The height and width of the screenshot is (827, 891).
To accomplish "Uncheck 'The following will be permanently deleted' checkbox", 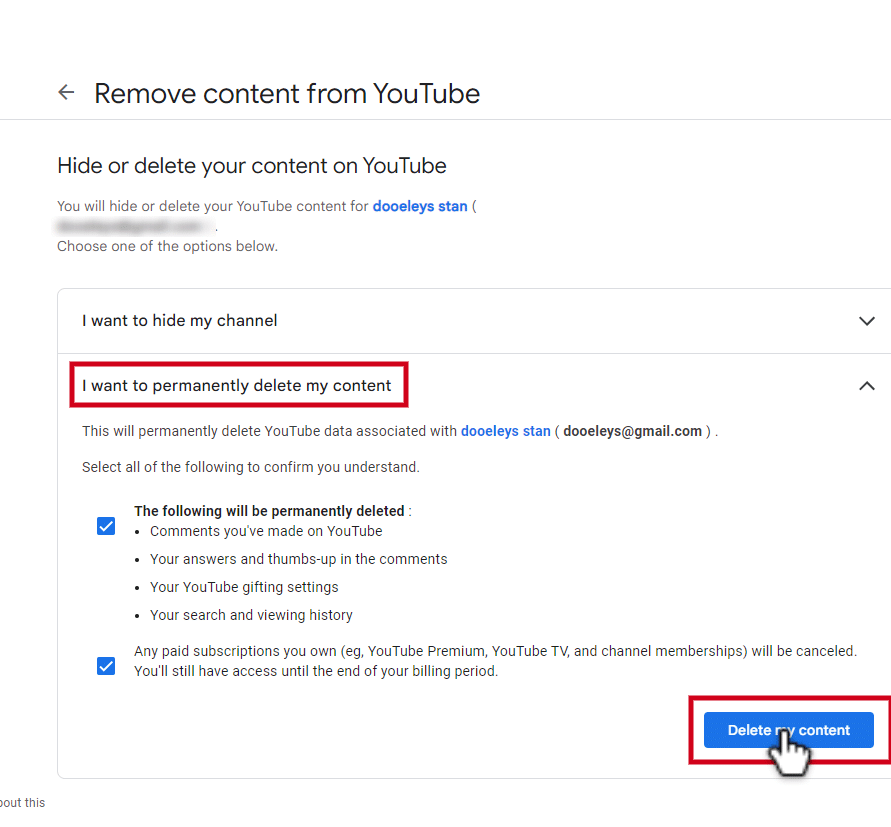I will coord(106,526).
